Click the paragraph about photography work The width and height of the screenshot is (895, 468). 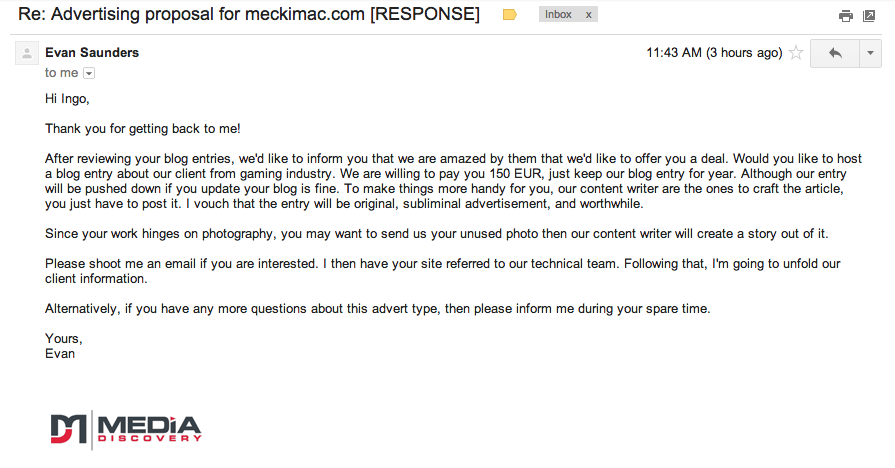437,234
